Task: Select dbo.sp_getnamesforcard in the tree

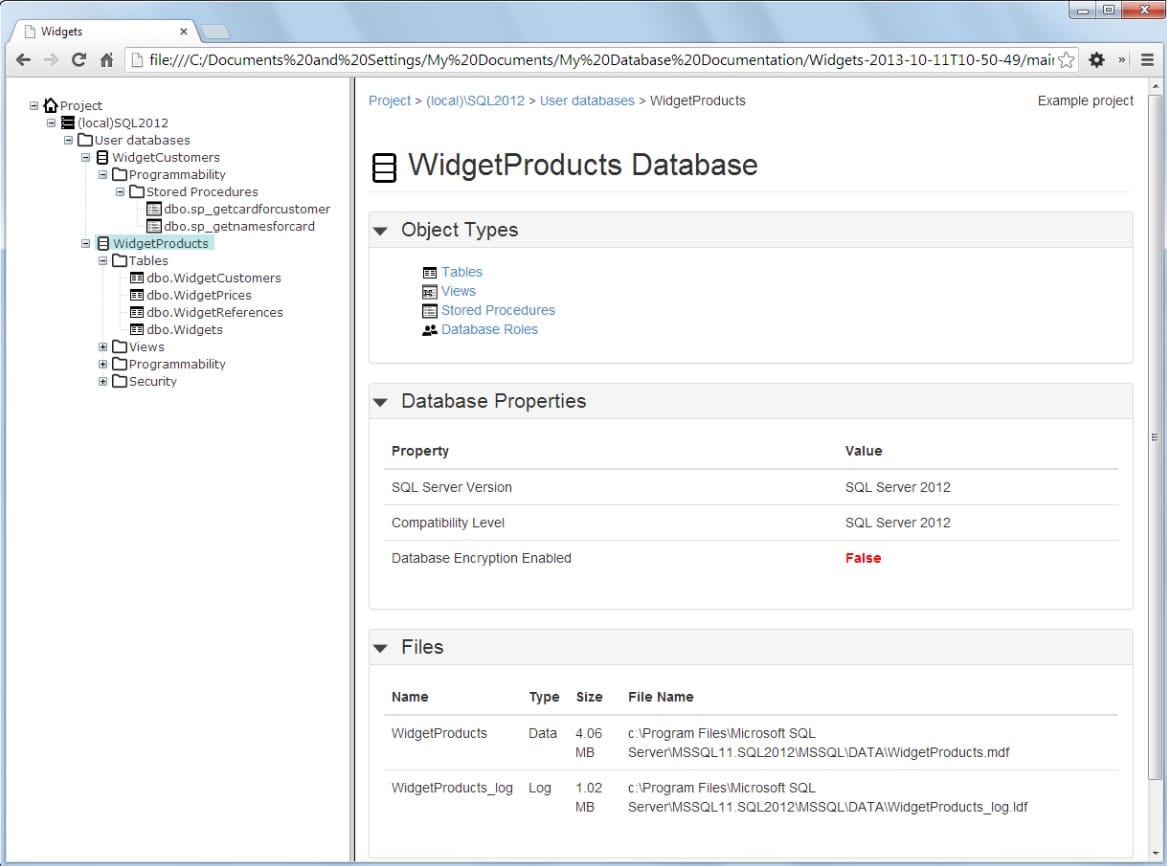Action: pyautogui.click(x=239, y=226)
